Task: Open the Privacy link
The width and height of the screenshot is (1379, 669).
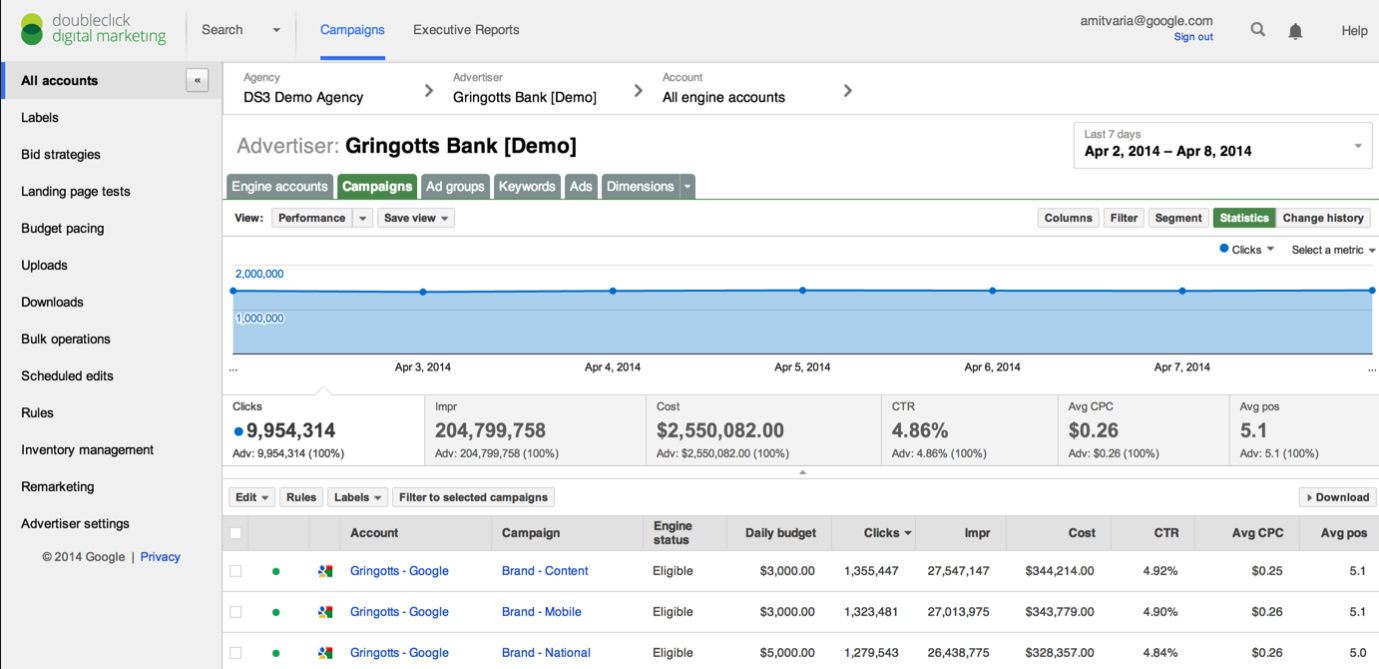Action: pyautogui.click(x=160, y=557)
